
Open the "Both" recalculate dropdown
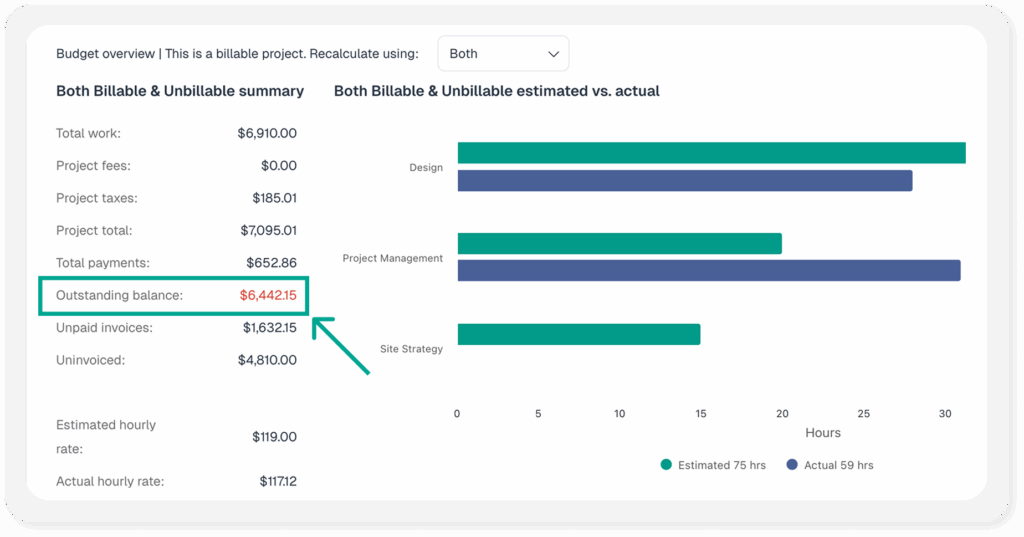(x=502, y=54)
